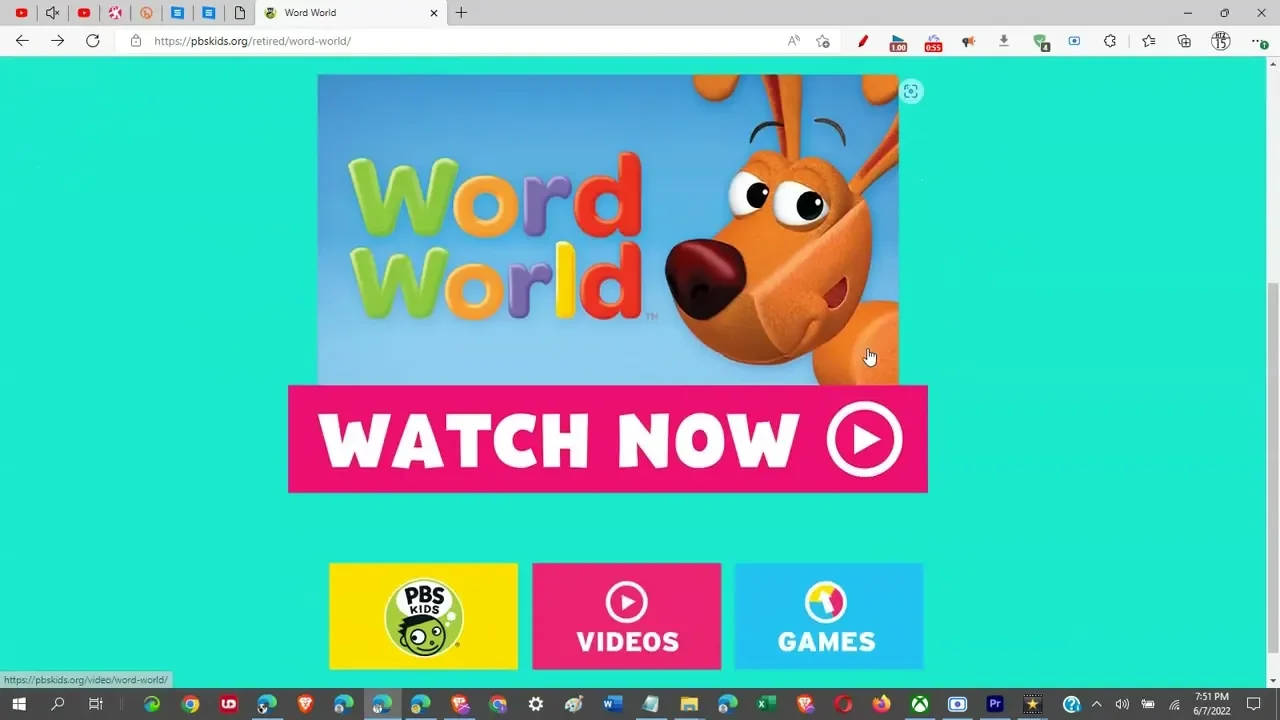Click the WATCH NOW banner button
This screenshot has width=1280, height=720.
tap(608, 439)
